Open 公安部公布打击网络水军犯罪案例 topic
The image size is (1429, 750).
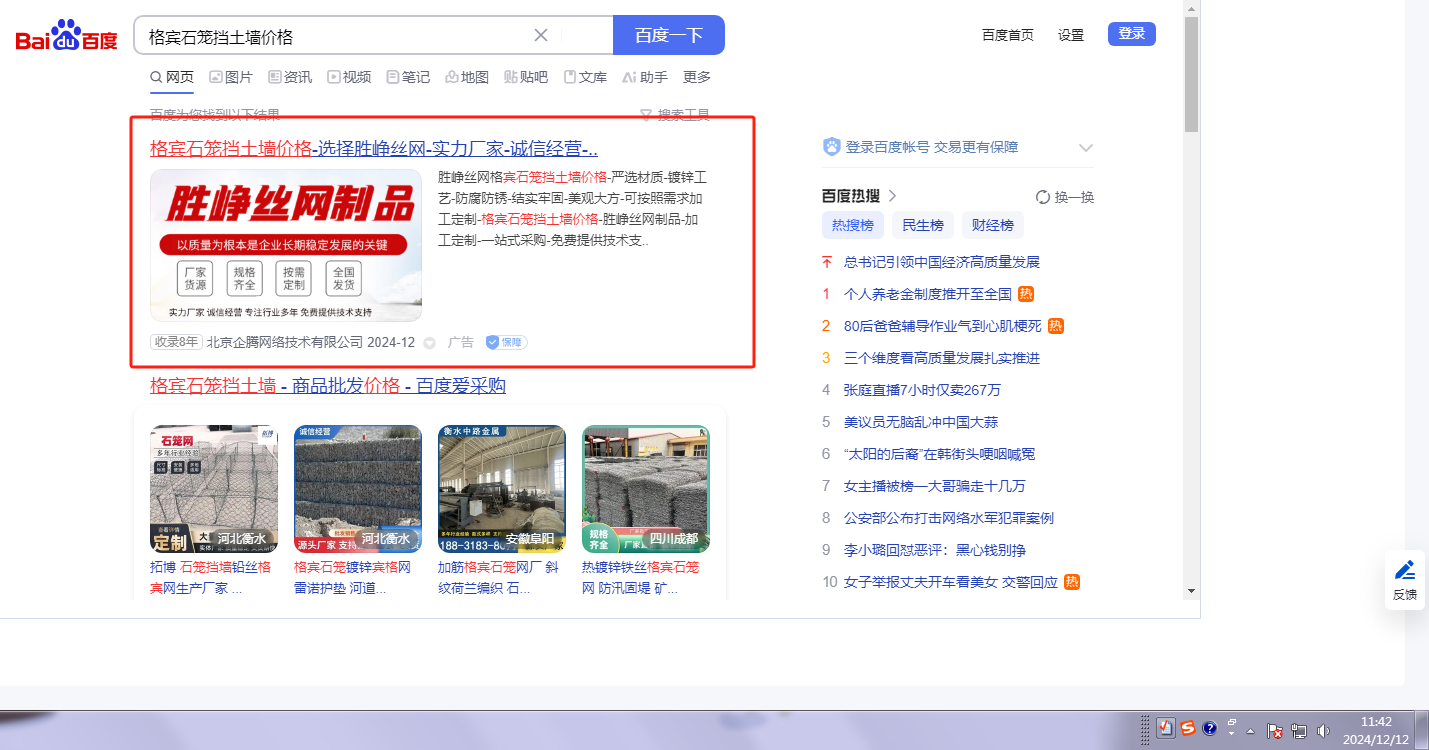tap(949, 518)
